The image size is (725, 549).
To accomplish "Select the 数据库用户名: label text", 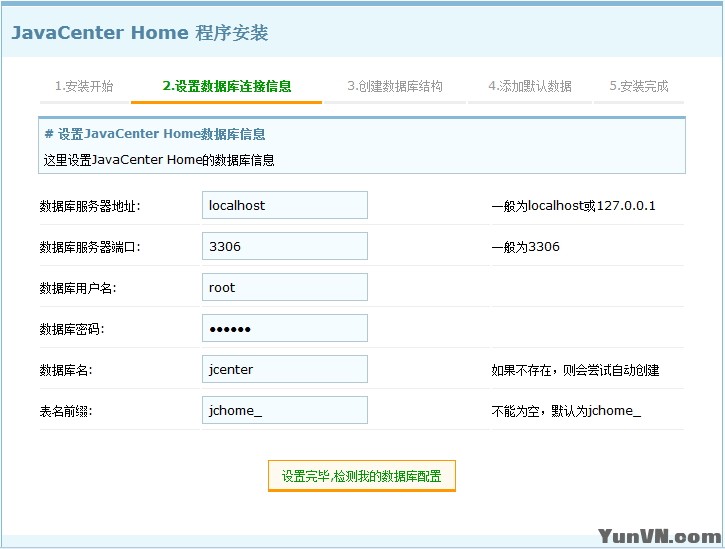I will tap(78, 288).
